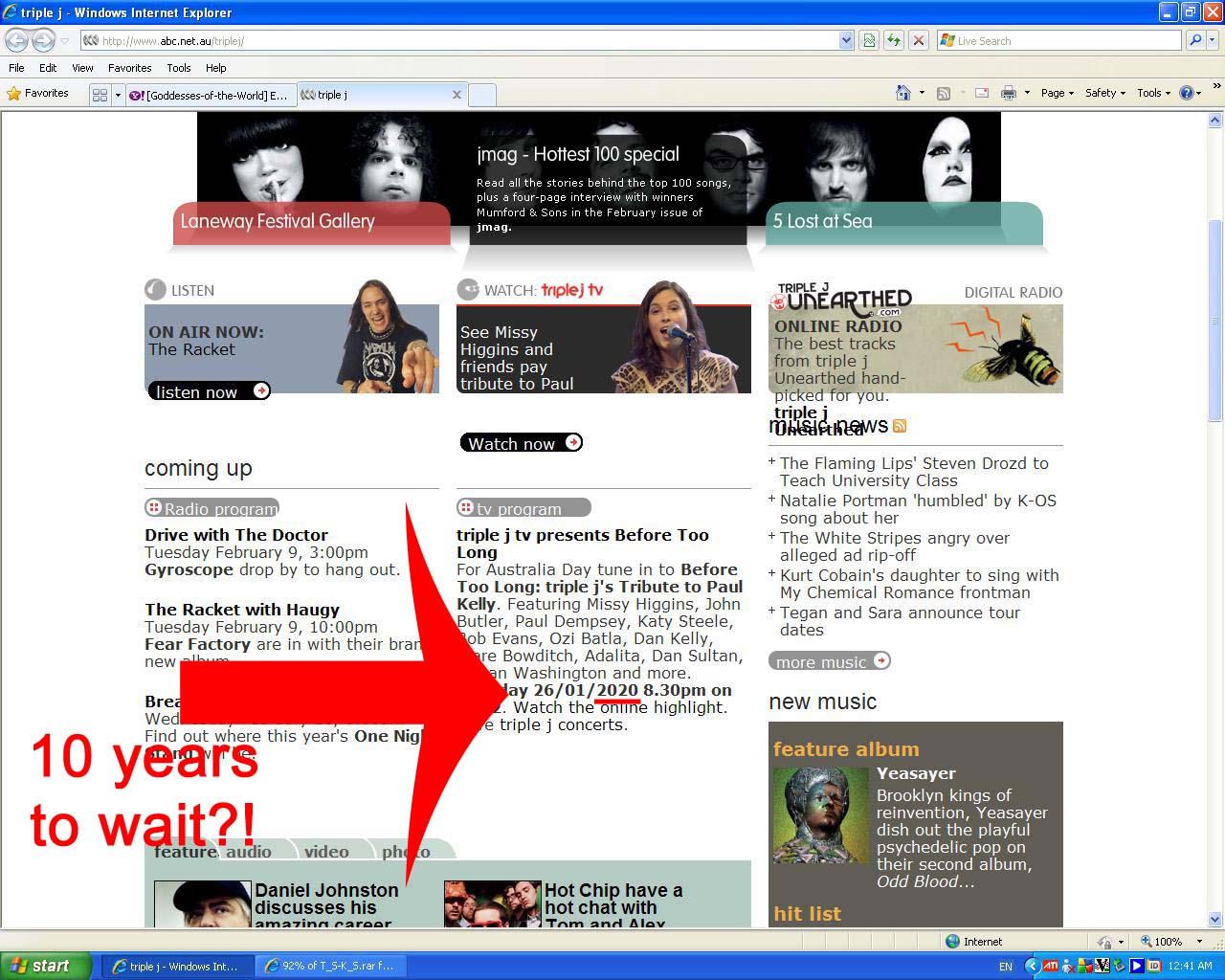The height and width of the screenshot is (980, 1225).
Task: Click the Stop loading icon
Action: [x=918, y=40]
